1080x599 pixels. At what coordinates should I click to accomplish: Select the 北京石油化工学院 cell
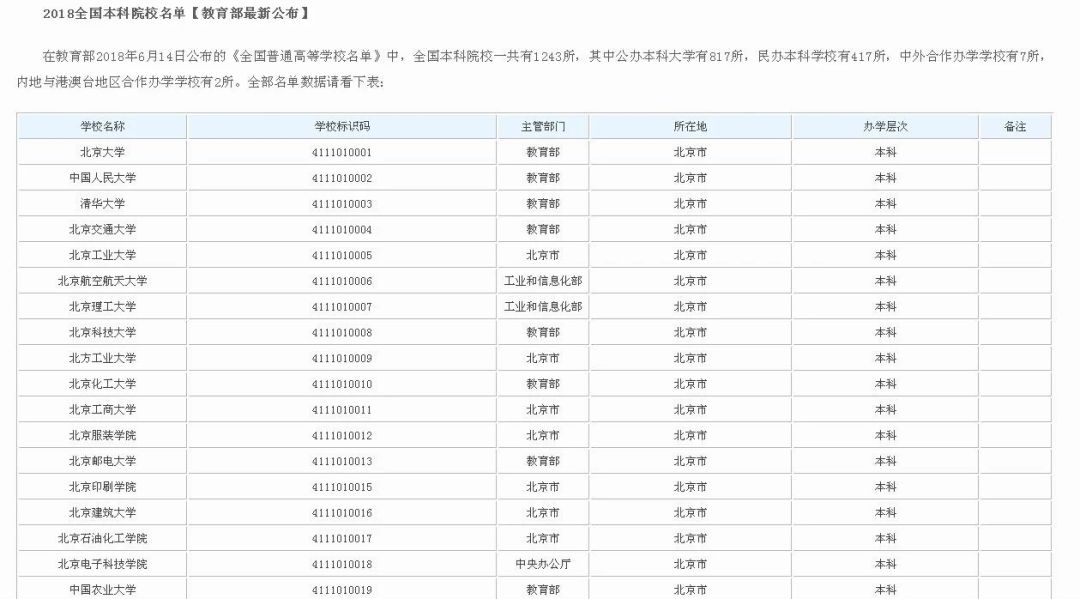(x=102, y=538)
